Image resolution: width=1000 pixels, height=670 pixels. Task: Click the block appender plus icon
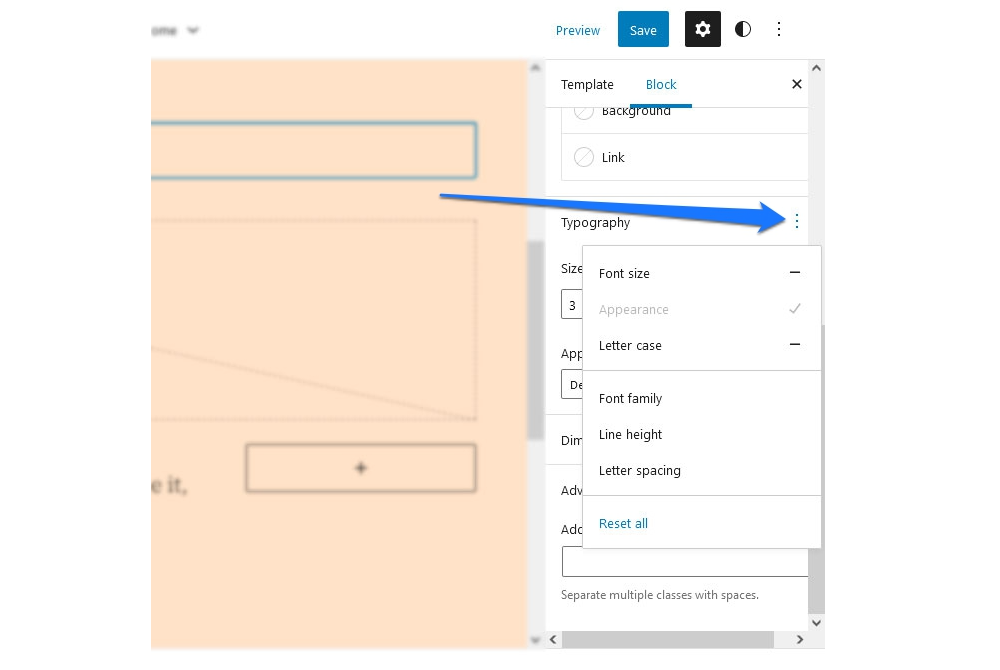tap(360, 467)
